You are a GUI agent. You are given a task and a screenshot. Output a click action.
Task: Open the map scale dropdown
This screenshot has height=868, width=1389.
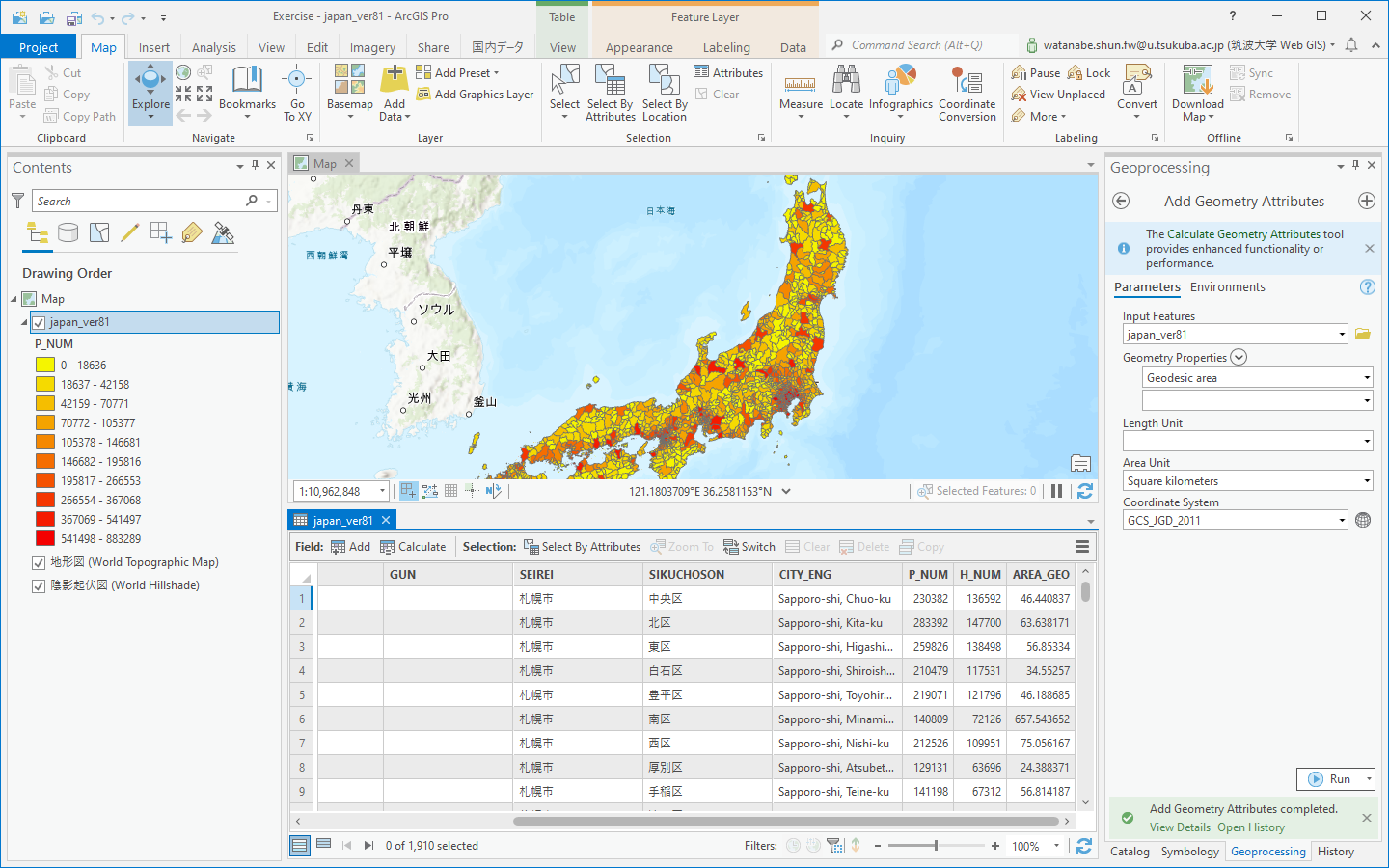(382, 491)
